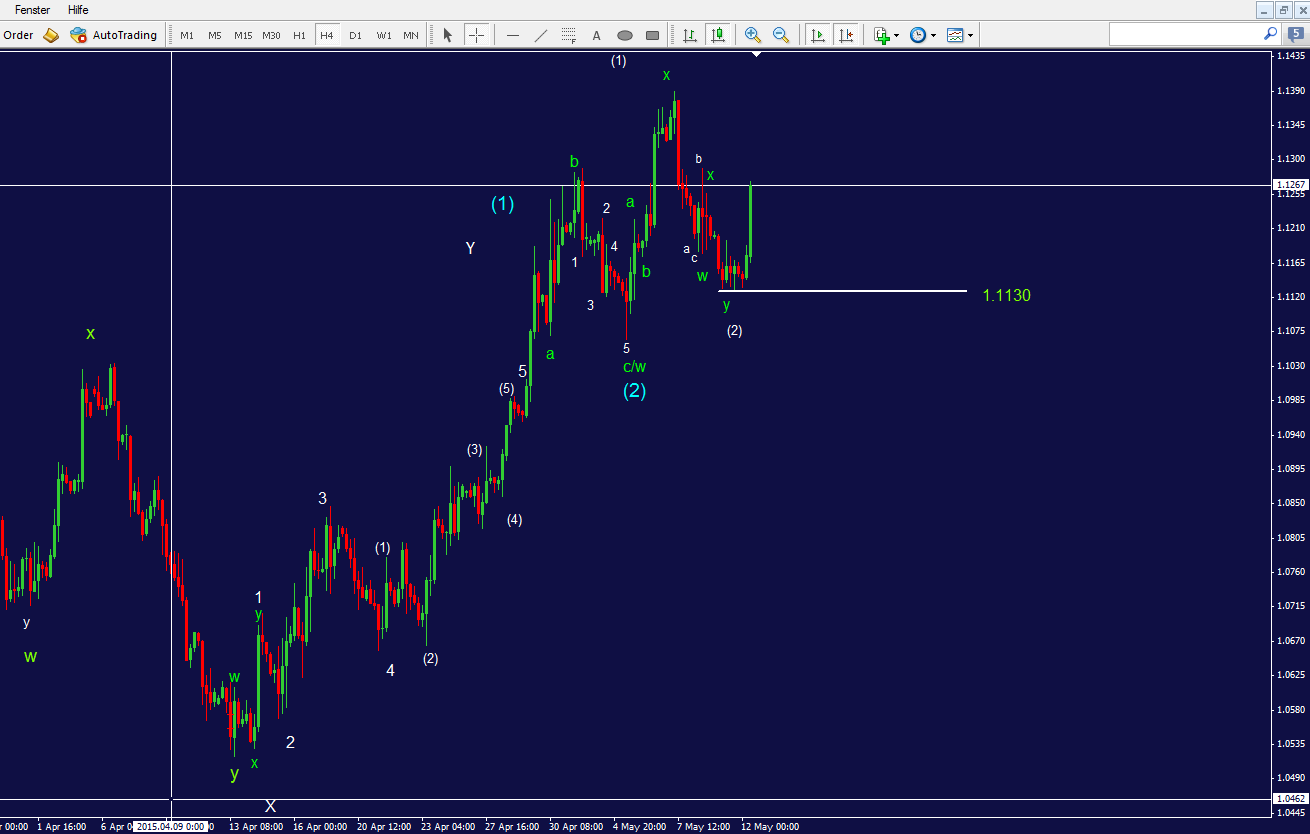The width and height of the screenshot is (1310, 834).
Task: Select the horizontal line drawing tool
Action: (x=511, y=35)
